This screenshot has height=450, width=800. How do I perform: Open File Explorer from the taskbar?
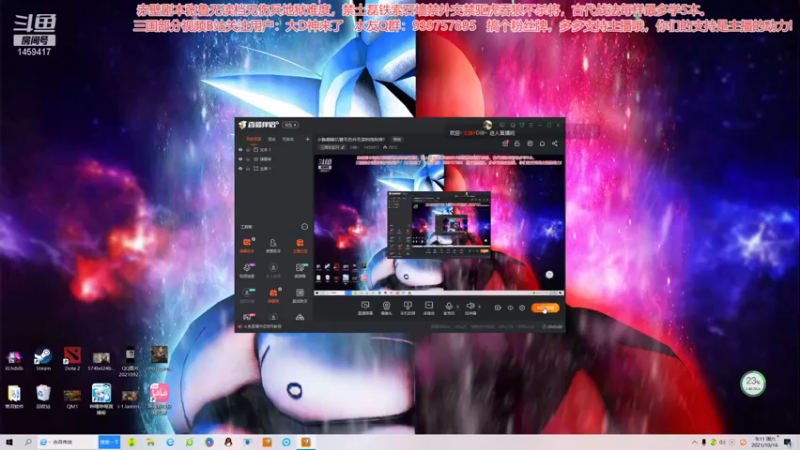click(x=151, y=442)
